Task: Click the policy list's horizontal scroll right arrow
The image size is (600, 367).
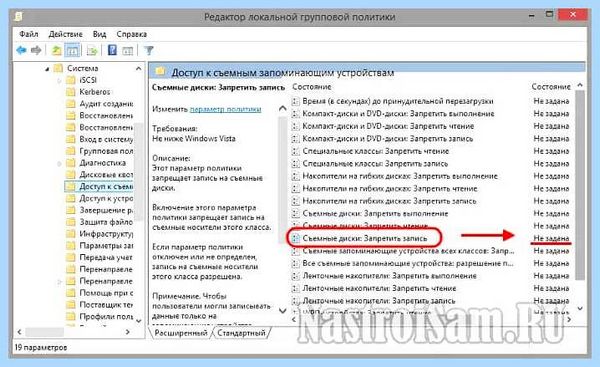Action: (x=569, y=319)
